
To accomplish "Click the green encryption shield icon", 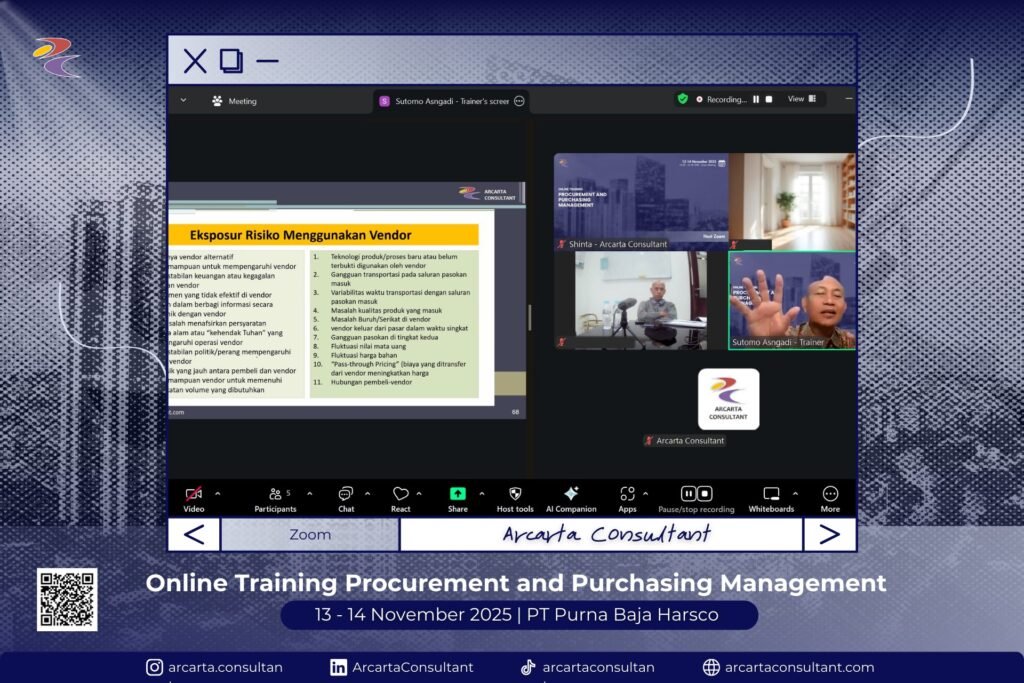I will pos(683,99).
